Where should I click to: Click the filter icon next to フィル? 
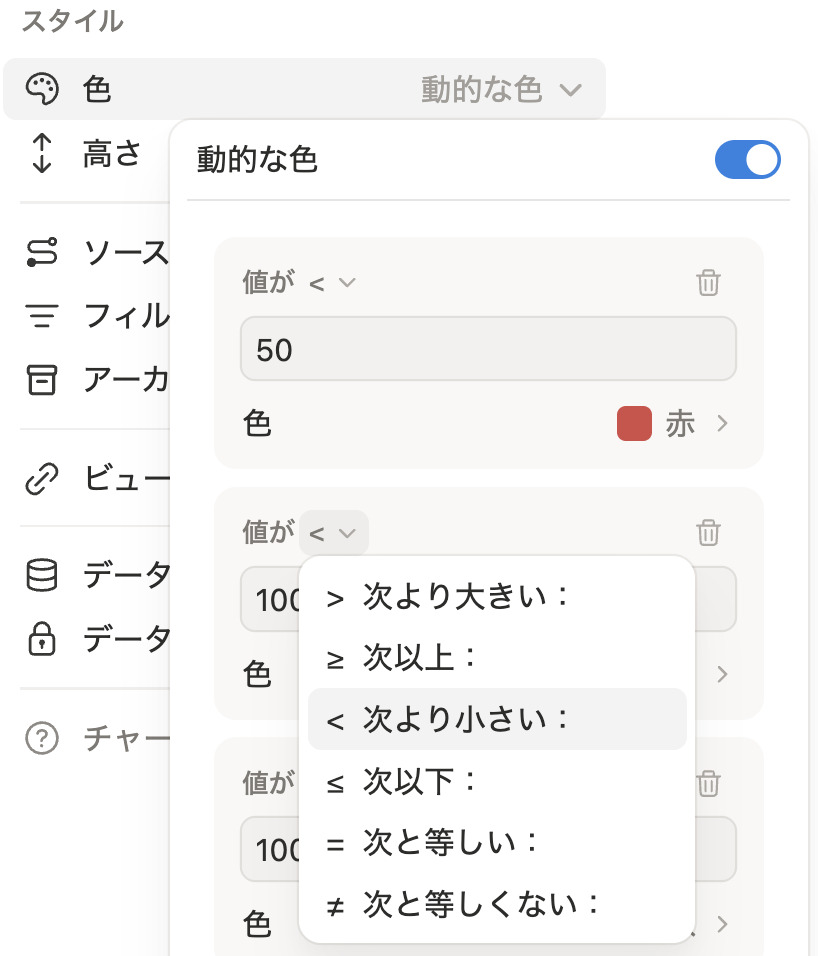click(x=42, y=316)
